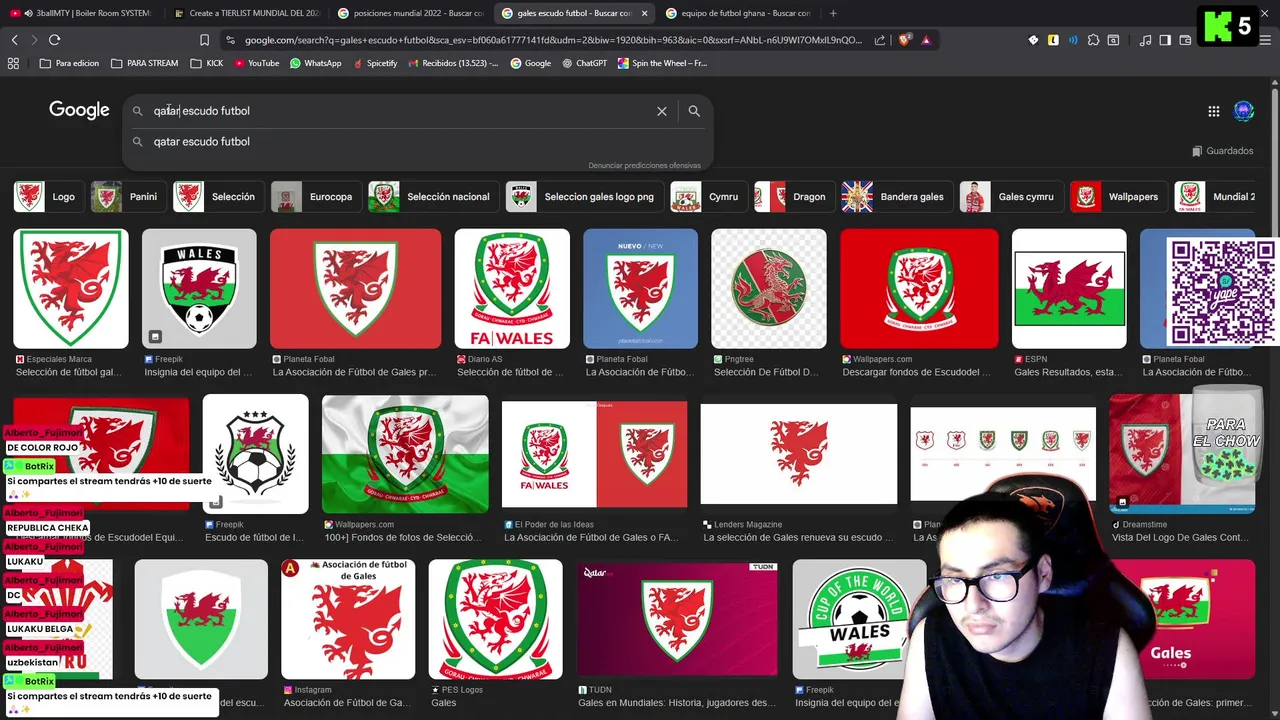Click the address bar URL field
The image size is (1280, 720).
[x=553, y=40]
